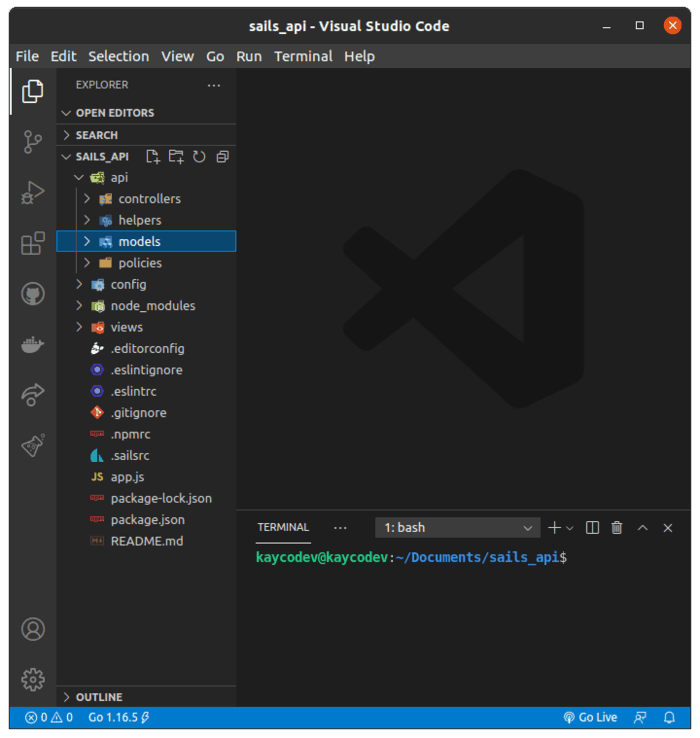Open Explorer more actions ellipsis
Screen dimensions: 700x738
click(x=214, y=85)
